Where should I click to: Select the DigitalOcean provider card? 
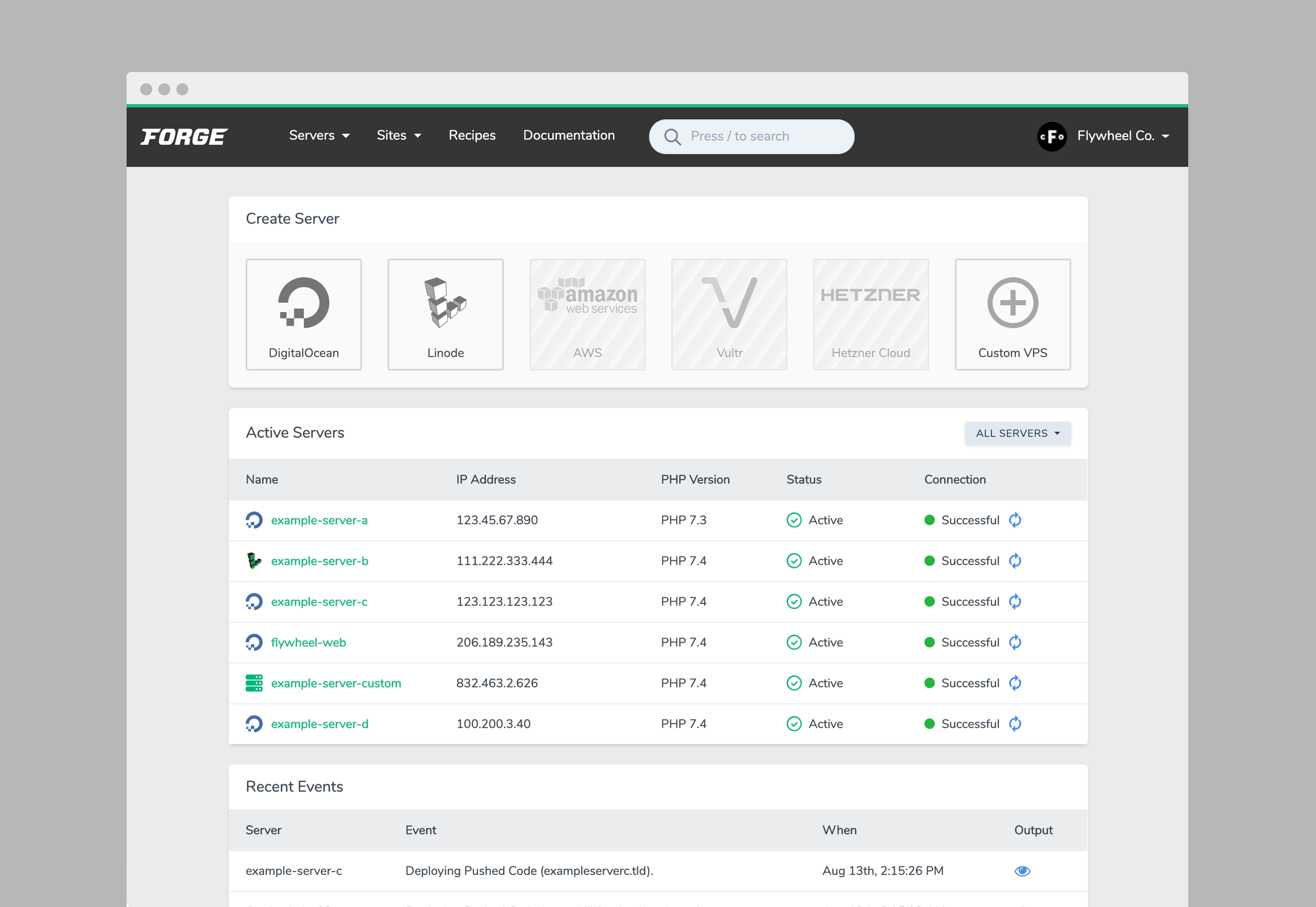[304, 314]
